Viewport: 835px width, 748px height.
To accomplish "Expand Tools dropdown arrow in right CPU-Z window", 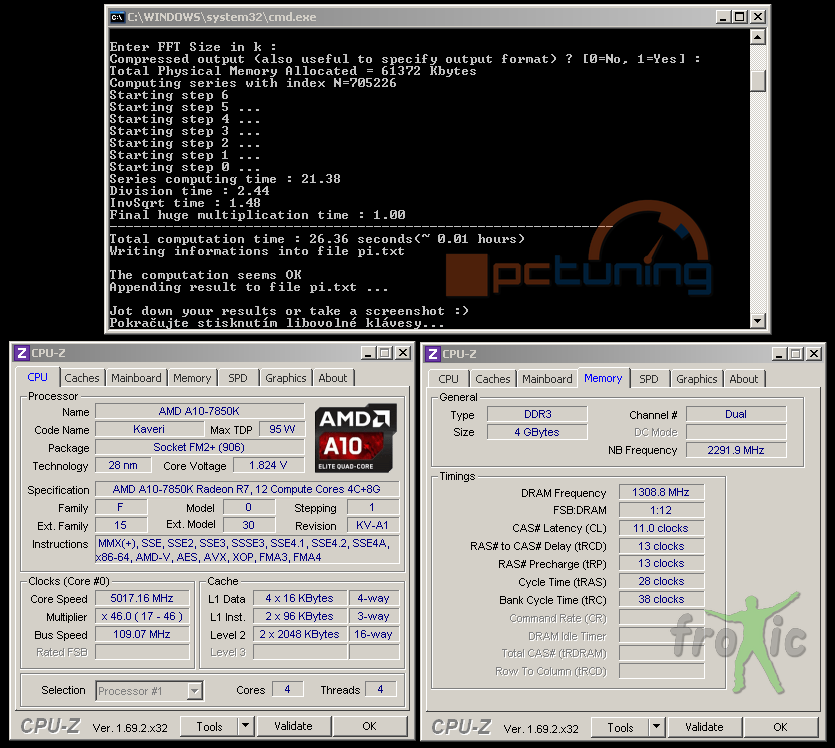I will [x=657, y=728].
